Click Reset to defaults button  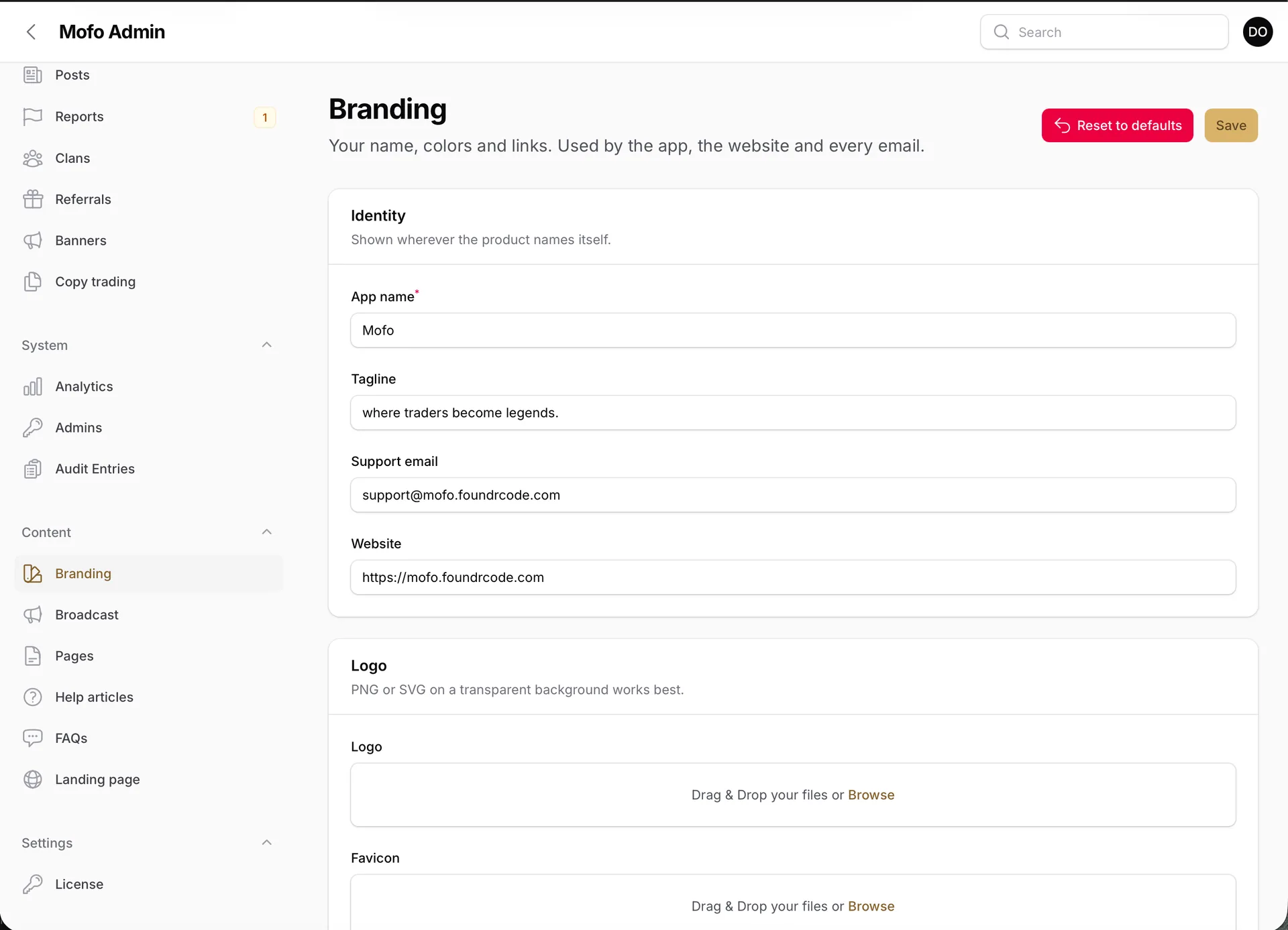coord(1117,125)
